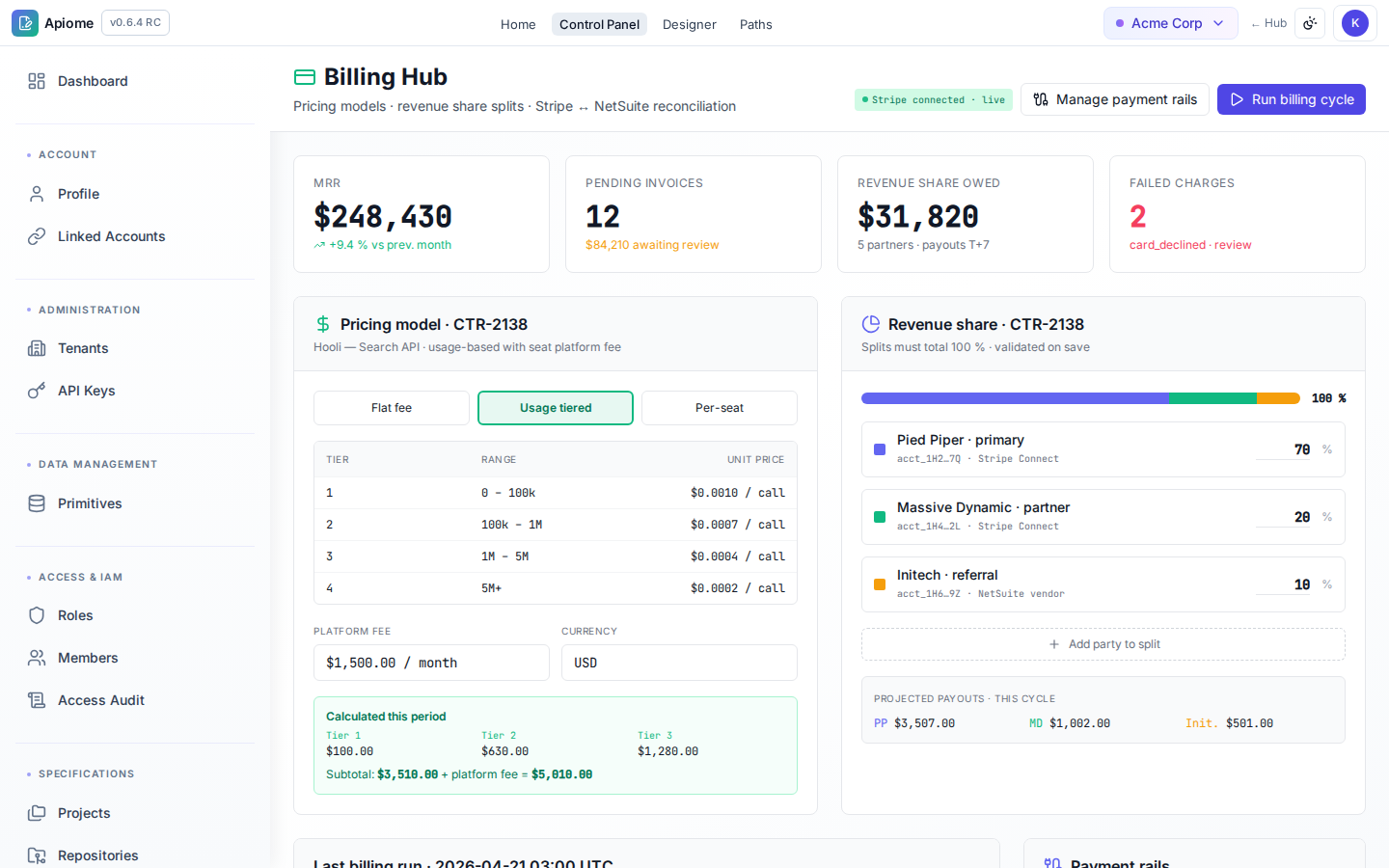The width and height of the screenshot is (1389, 868).
Task: Open API Keys page
Action: [x=135, y=391]
